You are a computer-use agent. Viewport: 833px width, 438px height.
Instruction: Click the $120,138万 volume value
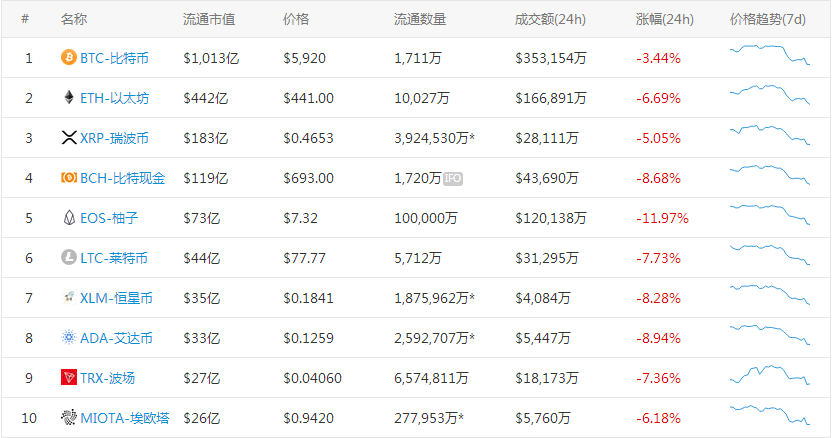550,218
